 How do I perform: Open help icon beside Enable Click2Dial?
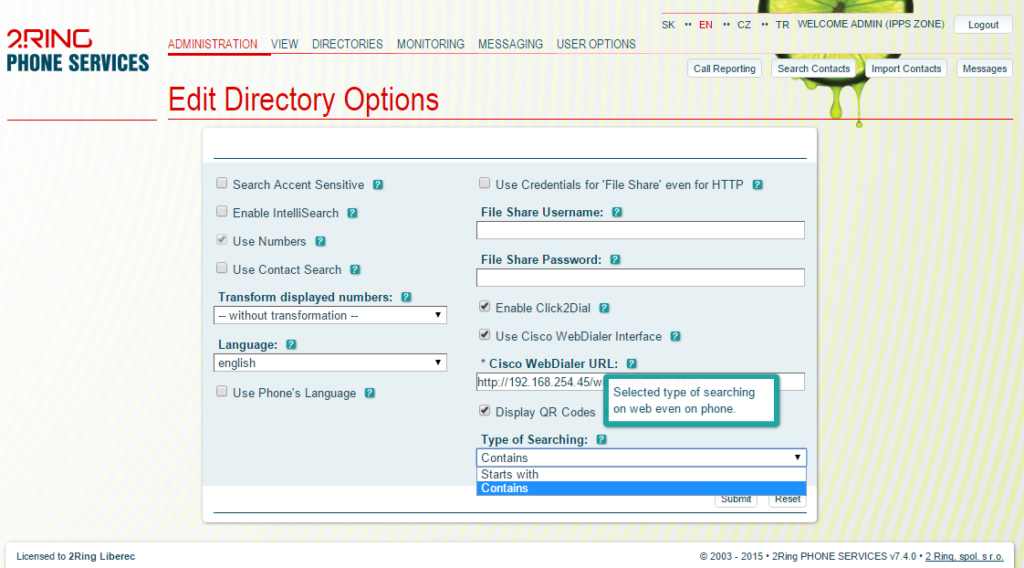(604, 308)
